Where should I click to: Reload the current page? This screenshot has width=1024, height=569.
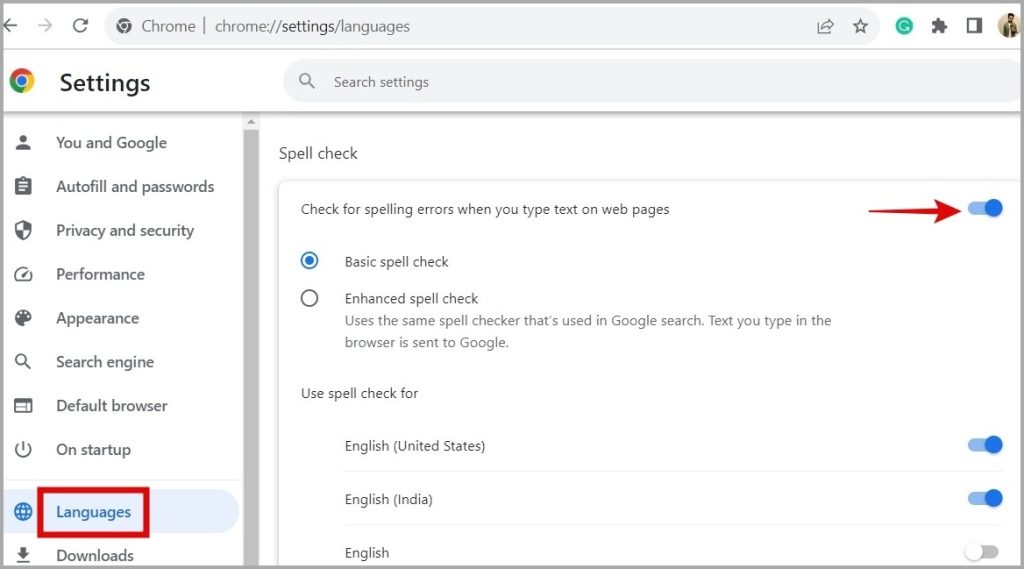[x=80, y=26]
